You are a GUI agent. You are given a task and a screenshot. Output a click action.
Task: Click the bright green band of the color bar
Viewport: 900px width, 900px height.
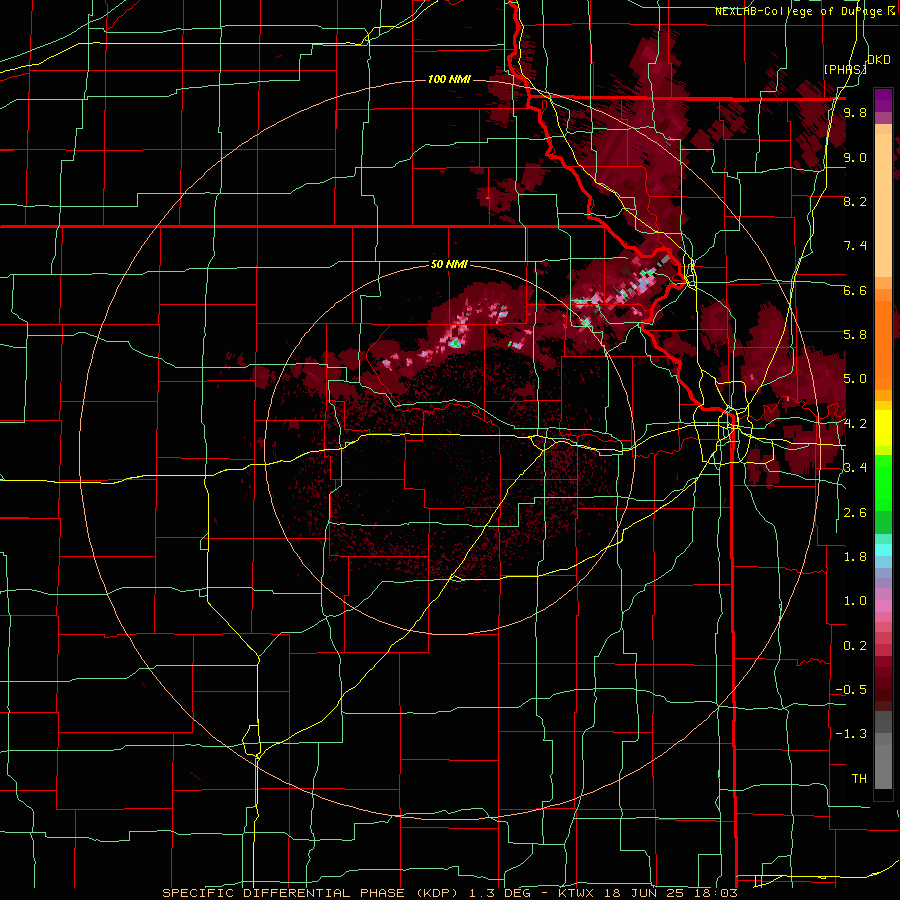(x=883, y=483)
